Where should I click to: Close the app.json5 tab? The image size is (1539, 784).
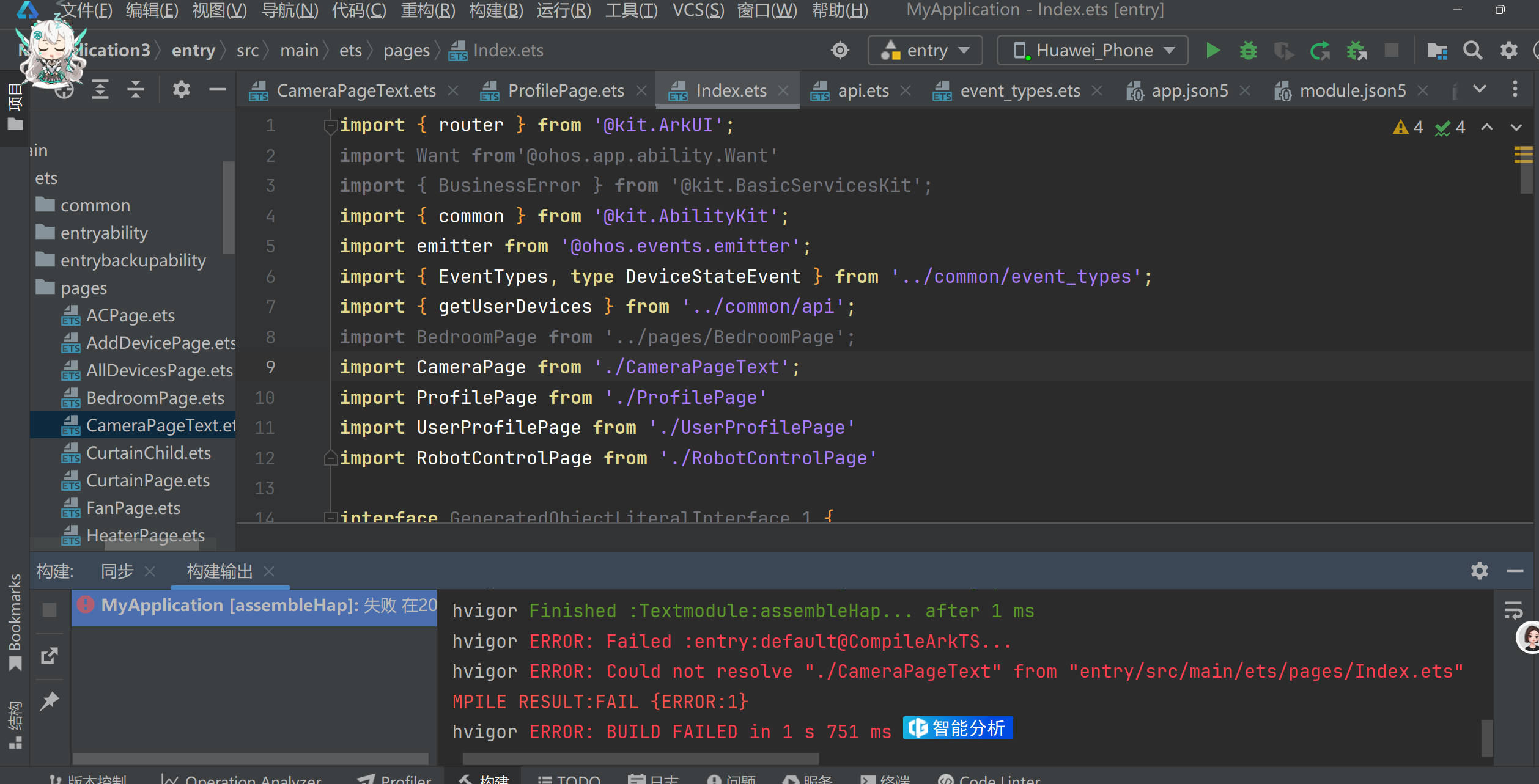click(x=1244, y=90)
